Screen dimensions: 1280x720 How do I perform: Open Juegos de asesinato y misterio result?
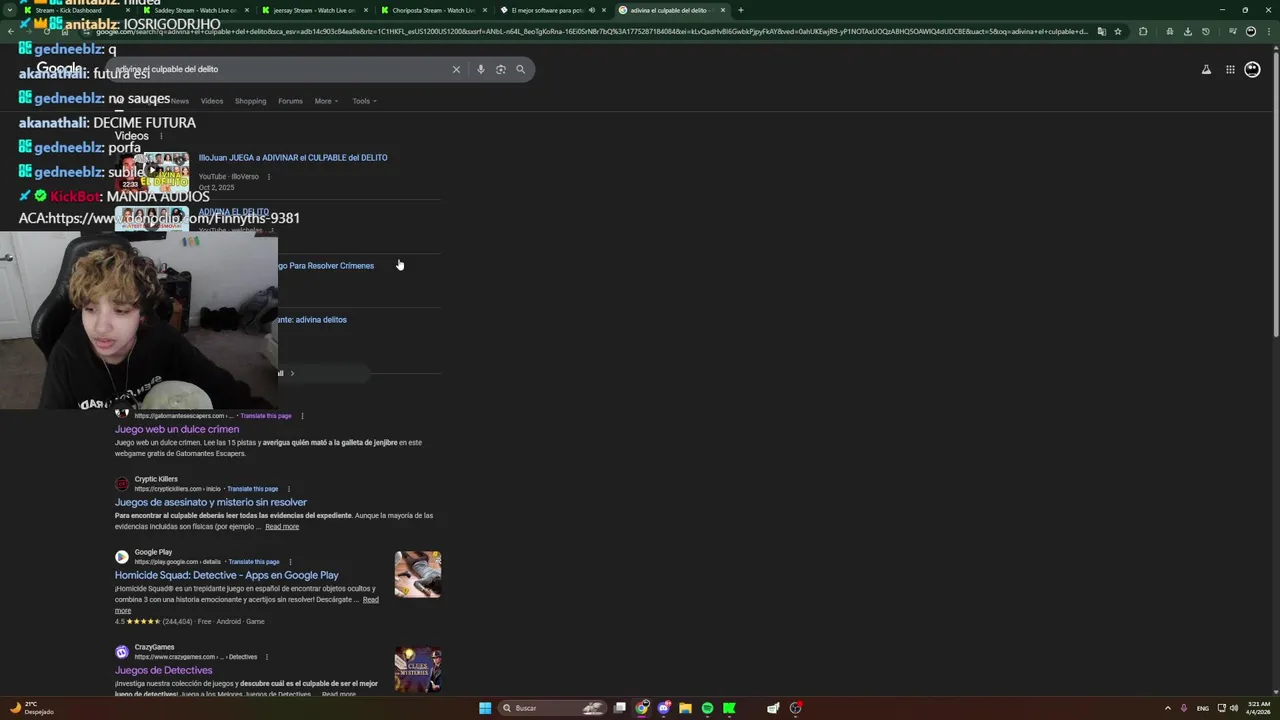point(211,502)
